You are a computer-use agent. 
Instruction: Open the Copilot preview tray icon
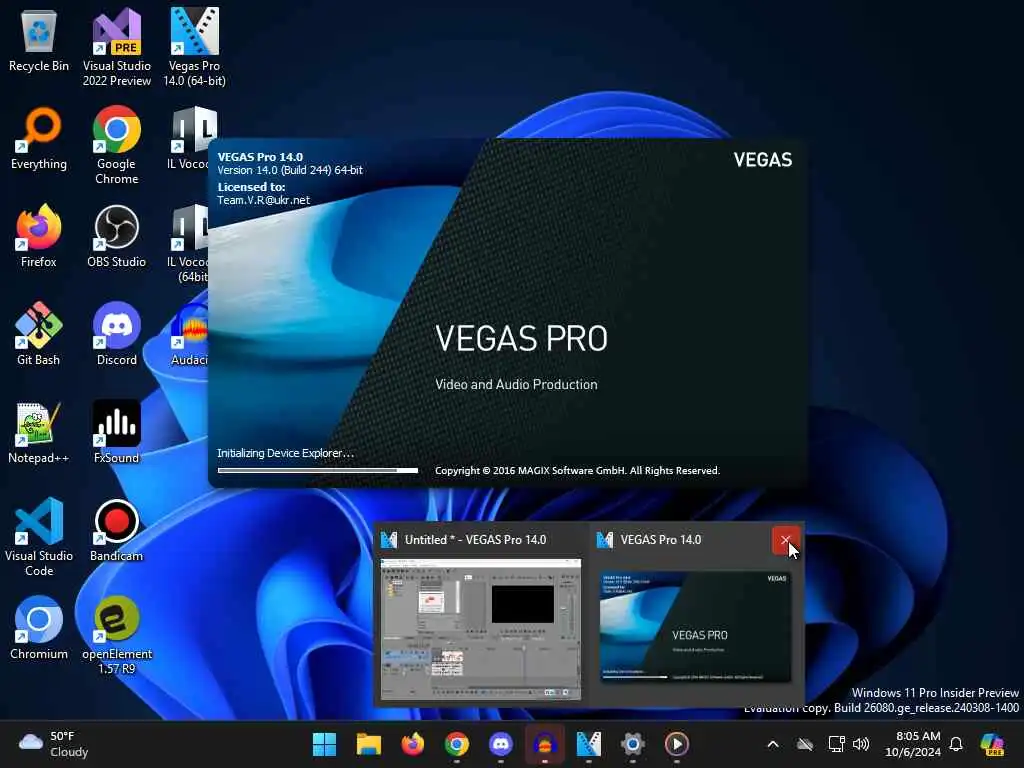[992, 744]
